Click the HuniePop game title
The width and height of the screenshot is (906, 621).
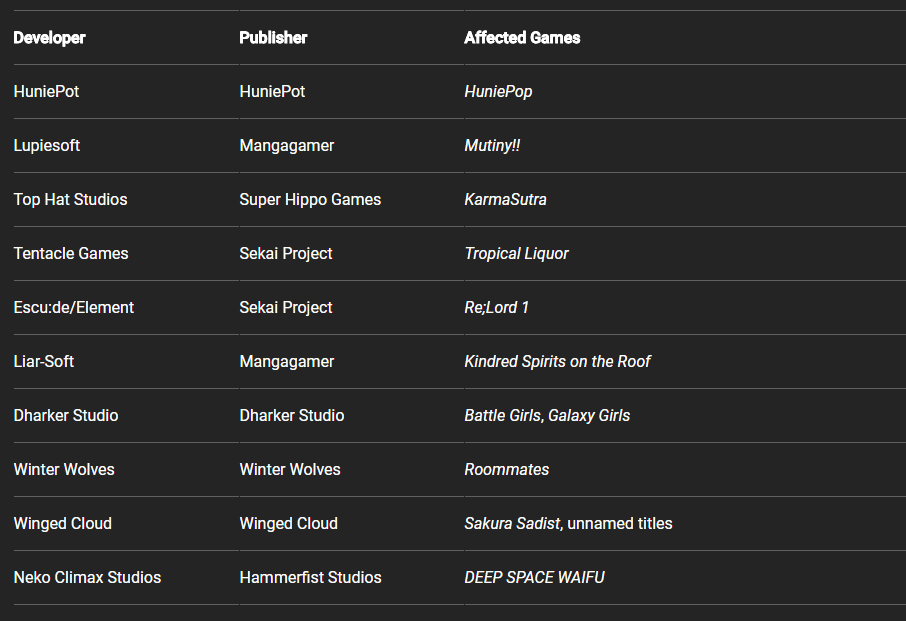point(498,92)
